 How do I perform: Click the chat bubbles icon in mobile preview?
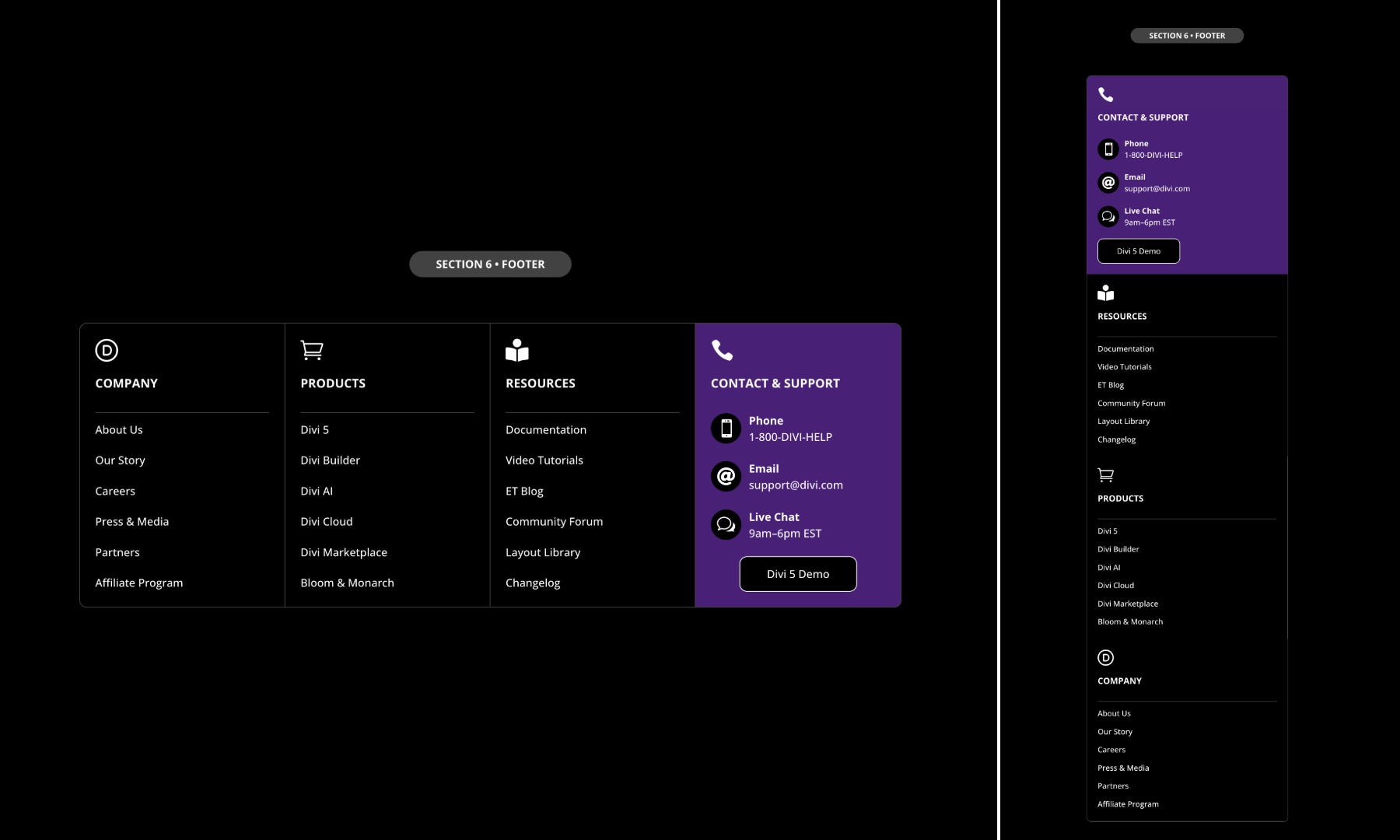coord(1108,216)
